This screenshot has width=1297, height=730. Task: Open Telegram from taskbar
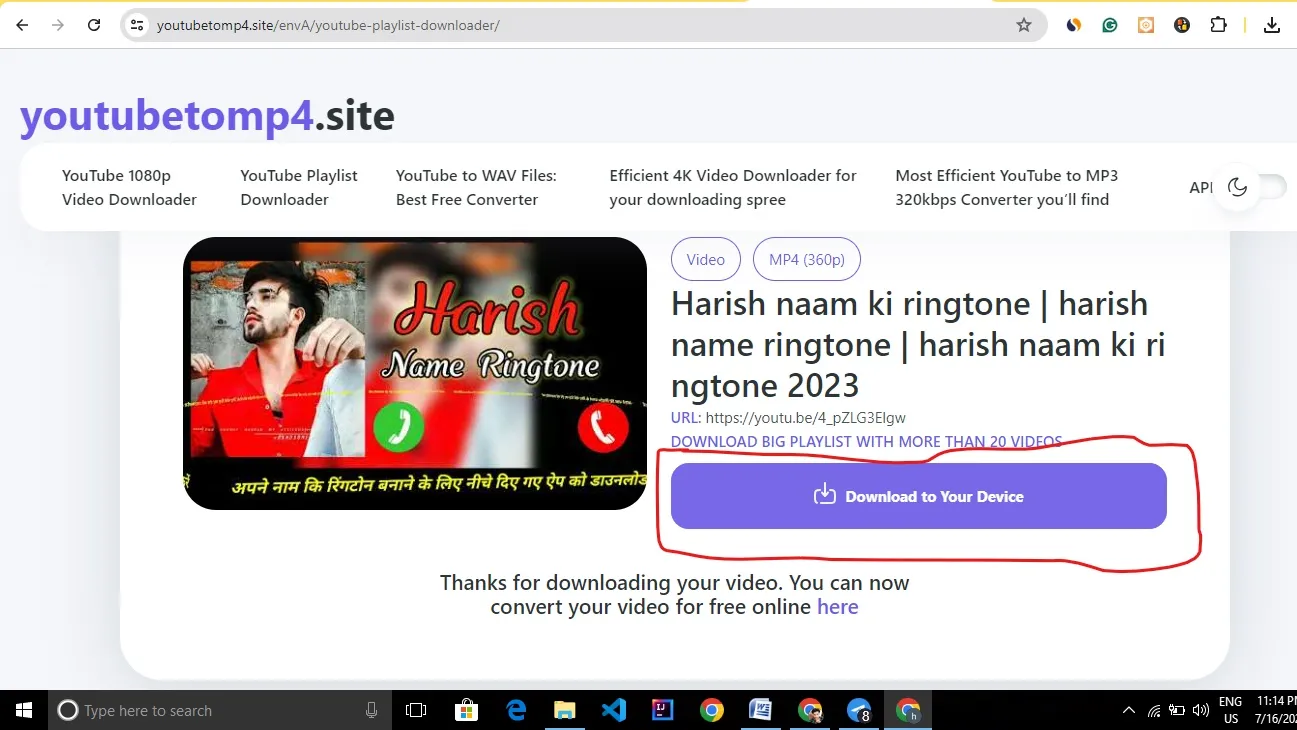click(x=858, y=710)
